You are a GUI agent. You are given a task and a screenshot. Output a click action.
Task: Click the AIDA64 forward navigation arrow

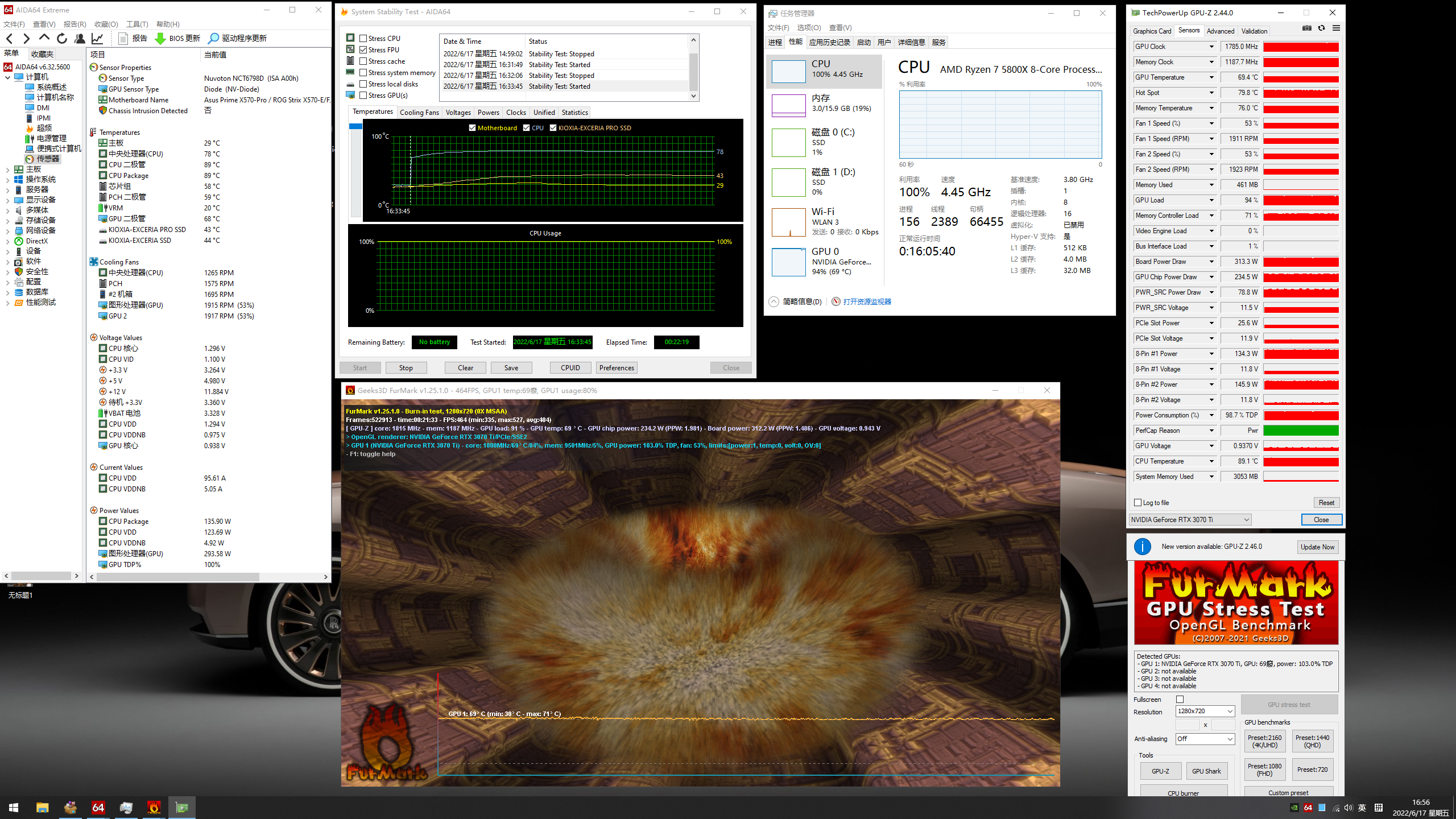[x=26, y=38]
